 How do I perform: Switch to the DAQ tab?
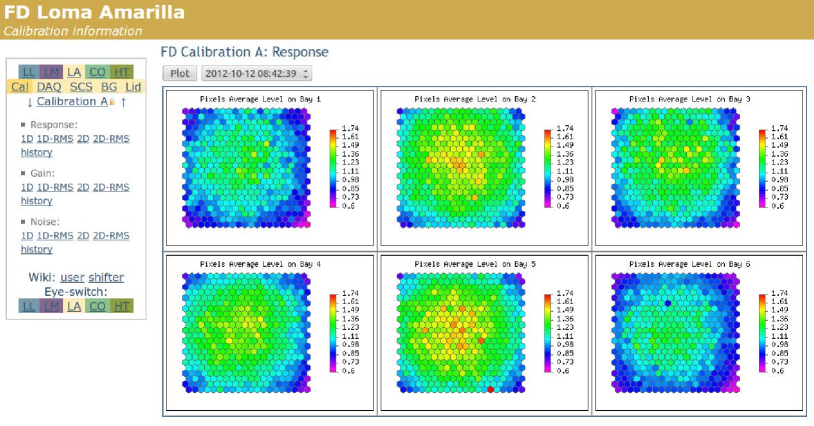pos(49,87)
